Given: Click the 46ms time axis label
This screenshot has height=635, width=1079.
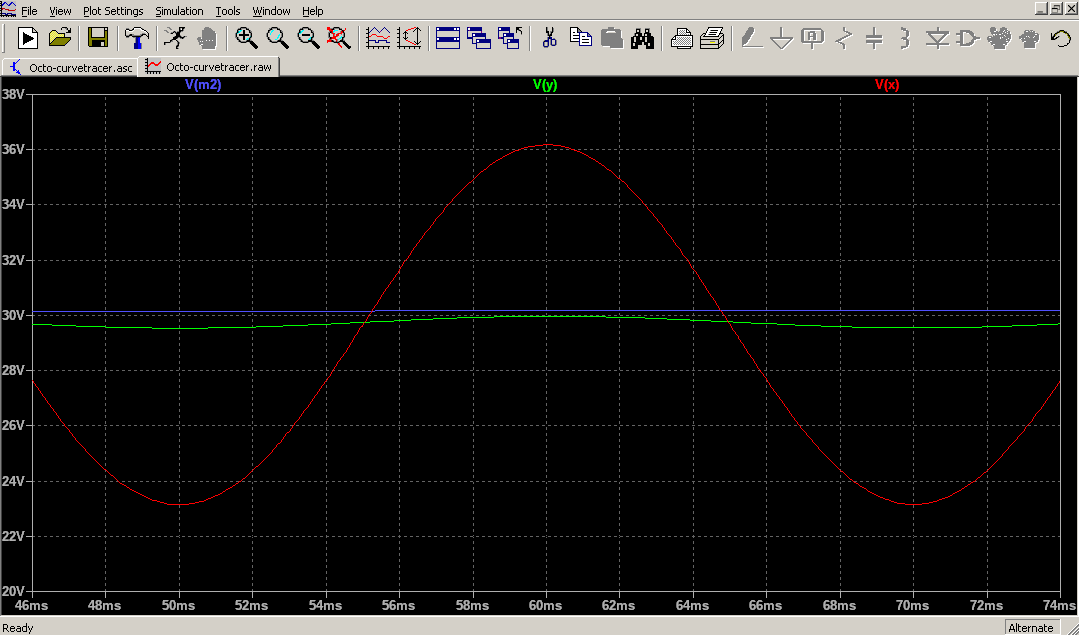Looking at the screenshot, I should pyautogui.click(x=32, y=605).
